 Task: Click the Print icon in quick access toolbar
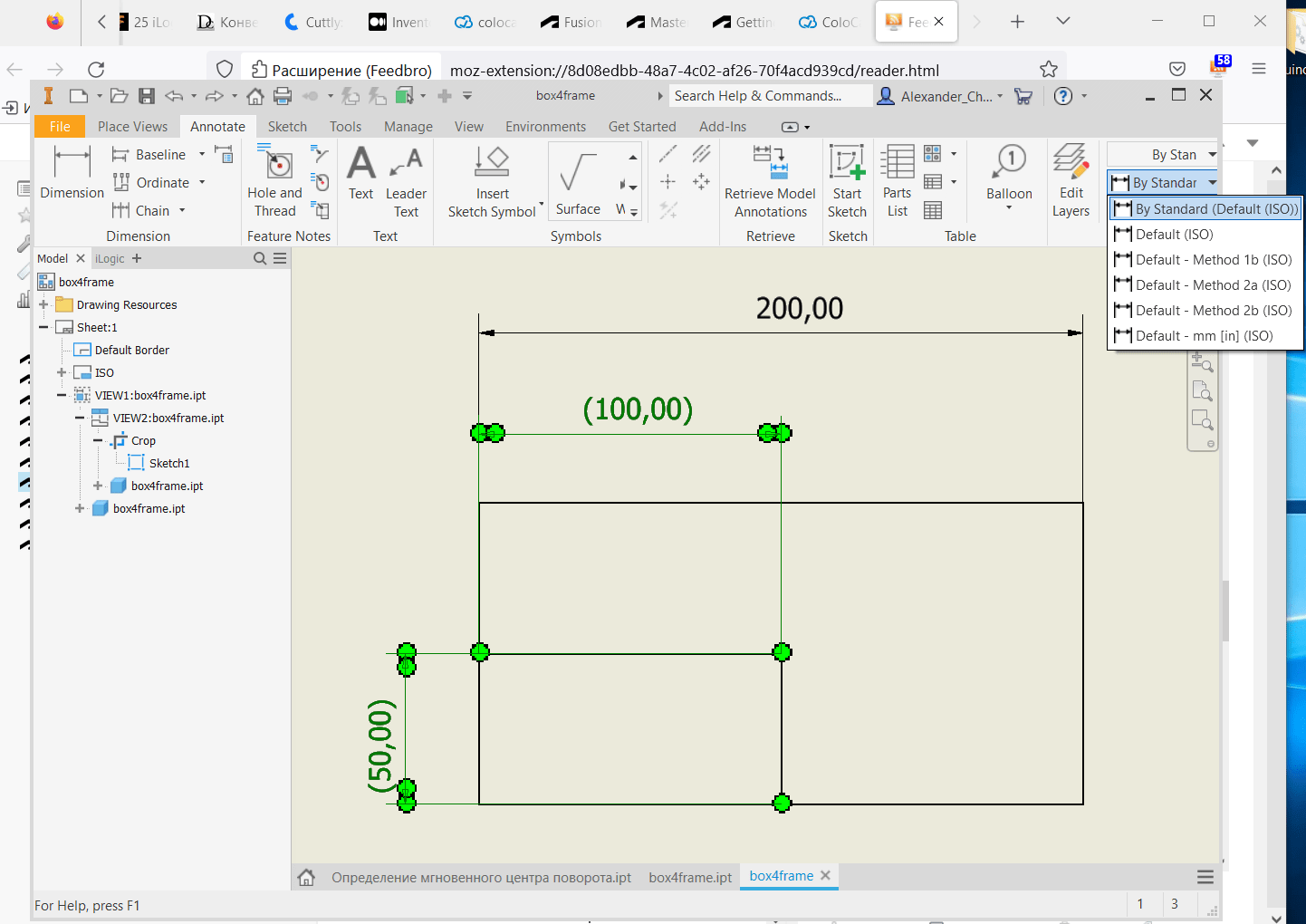(x=283, y=96)
